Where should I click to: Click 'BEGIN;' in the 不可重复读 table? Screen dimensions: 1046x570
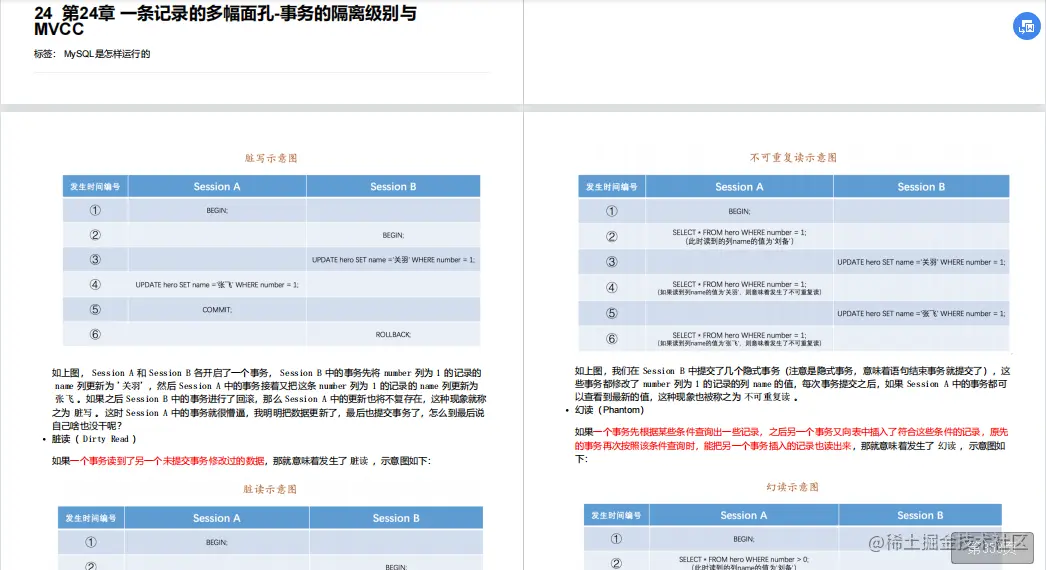739,211
